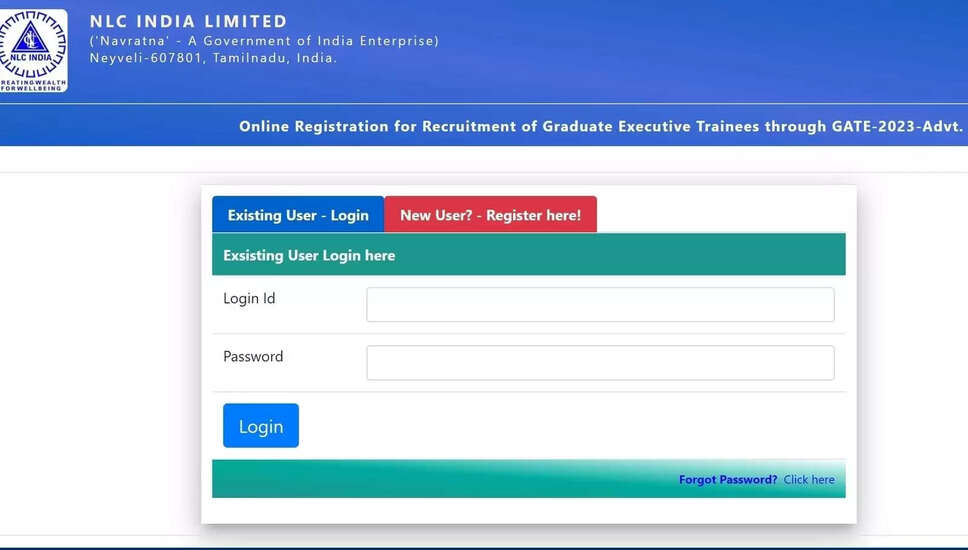
Task: Click the Login Id label
Action: tap(249, 299)
